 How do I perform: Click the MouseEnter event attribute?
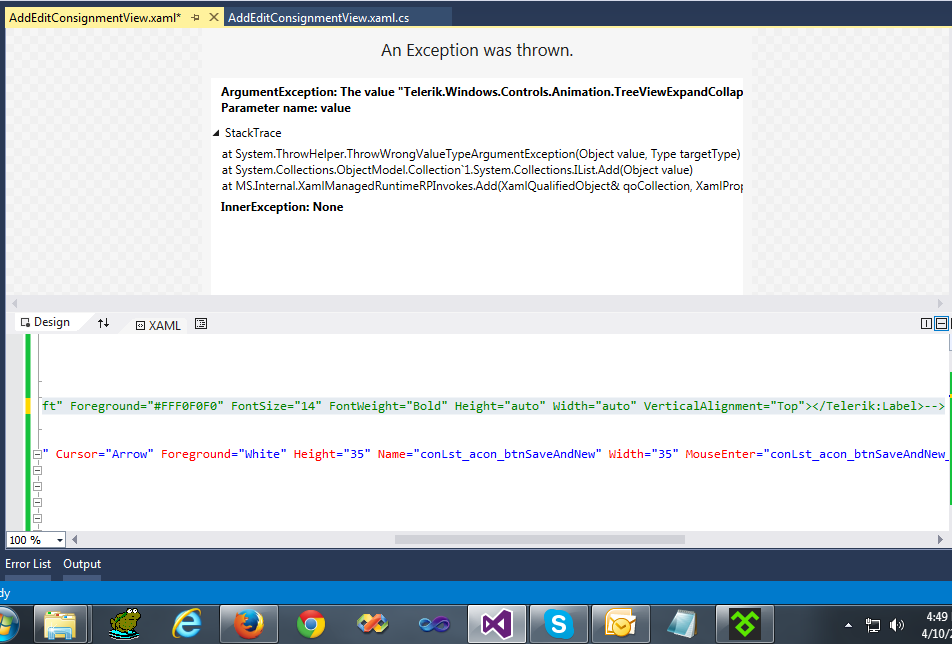click(818, 454)
